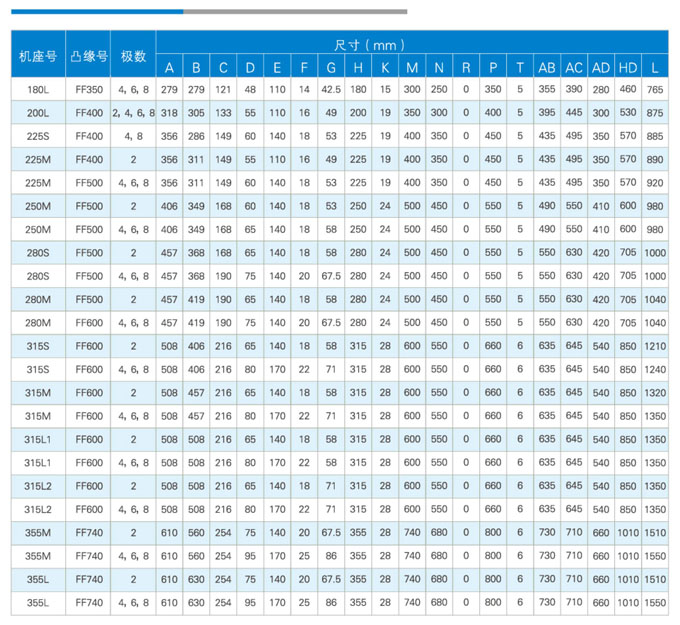The image size is (680, 625).
Task: Click column header HD
Action: click(628, 68)
